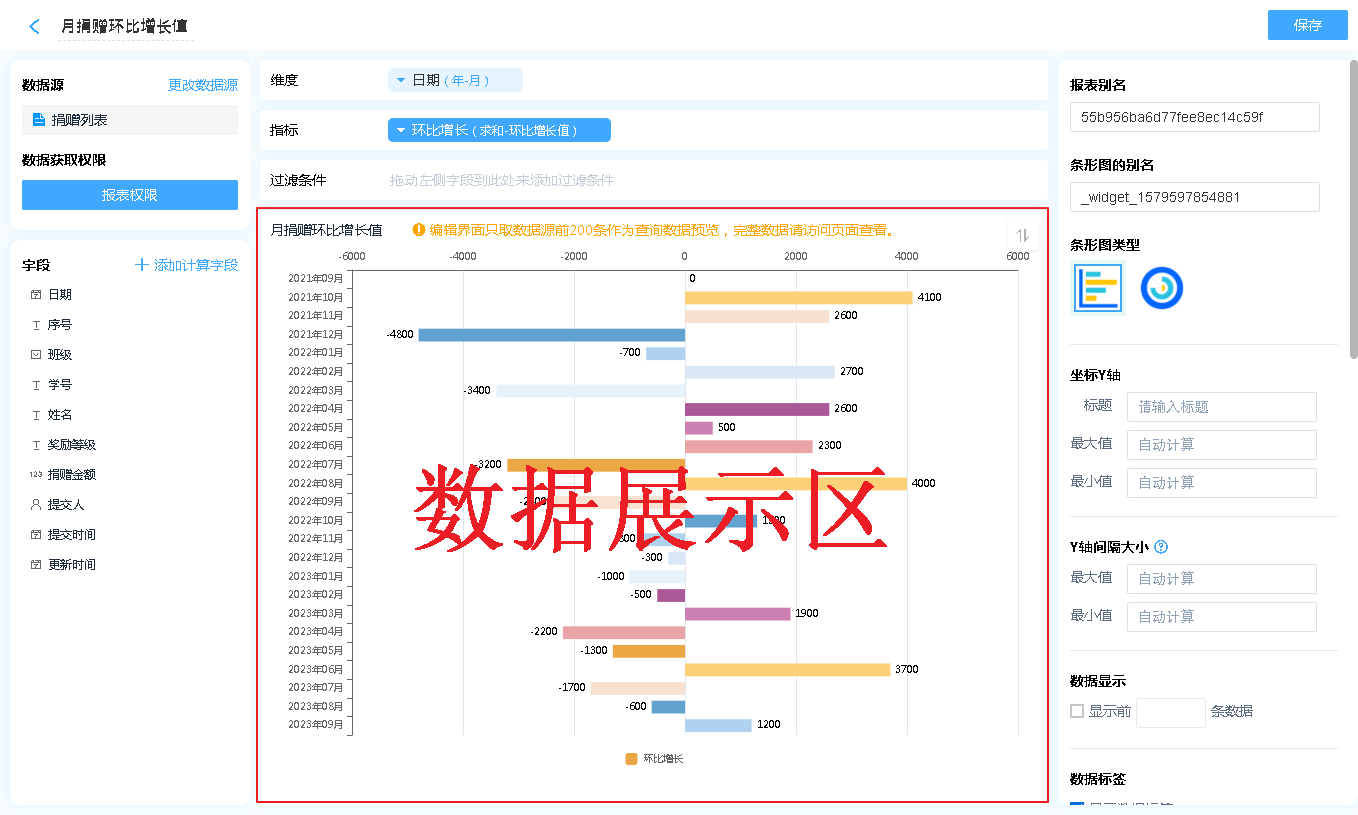Click the 报表别名 input field
The width and height of the screenshot is (1358, 815).
[1194, 117]
